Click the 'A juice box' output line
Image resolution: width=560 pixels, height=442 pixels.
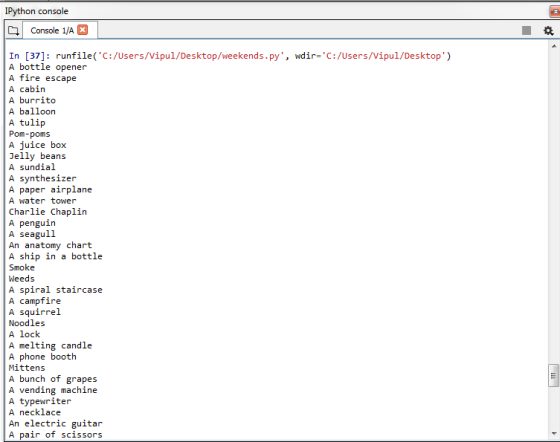tap(38, 145)
